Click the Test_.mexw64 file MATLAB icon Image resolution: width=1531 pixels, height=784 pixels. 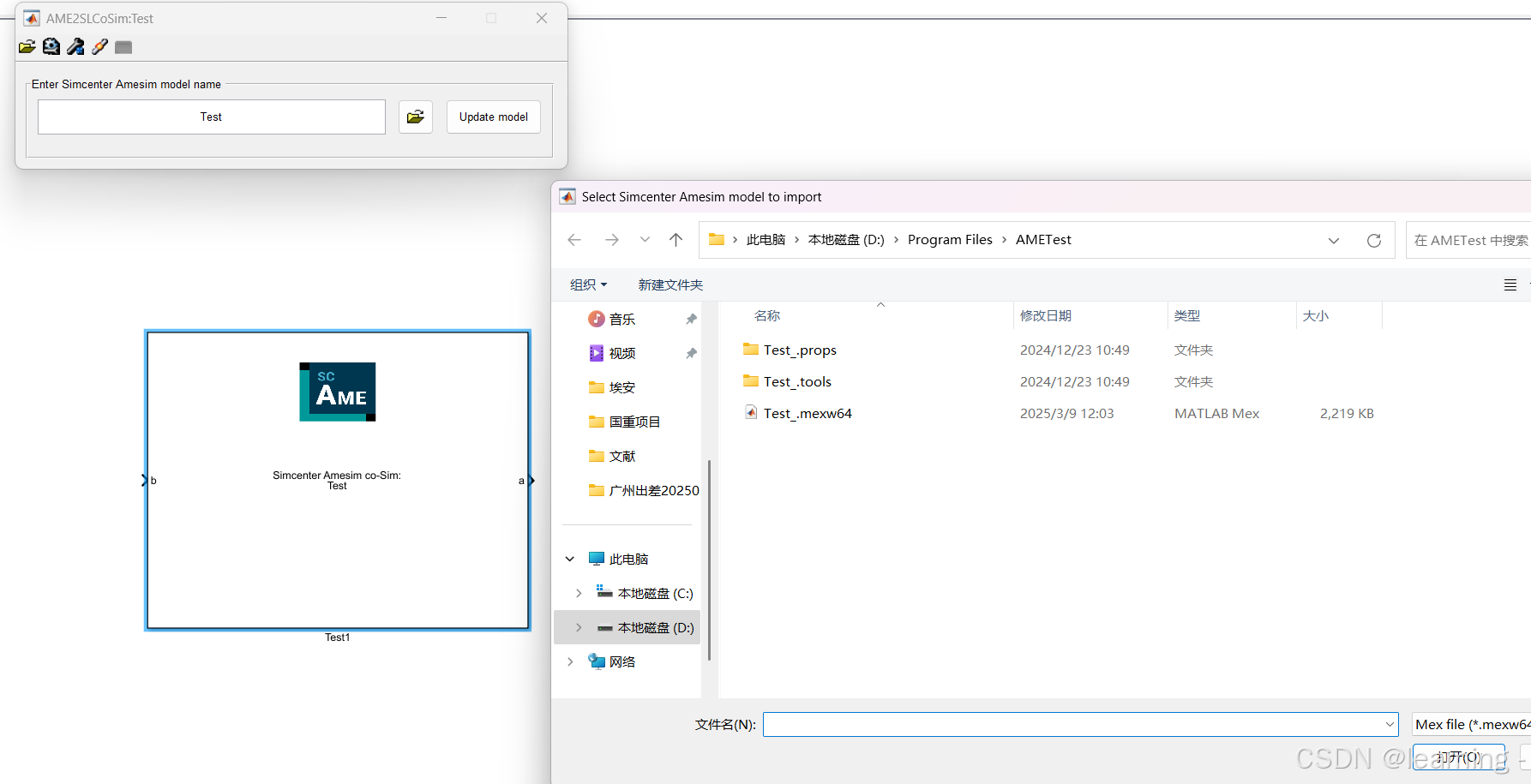click(x=751, y=412)
